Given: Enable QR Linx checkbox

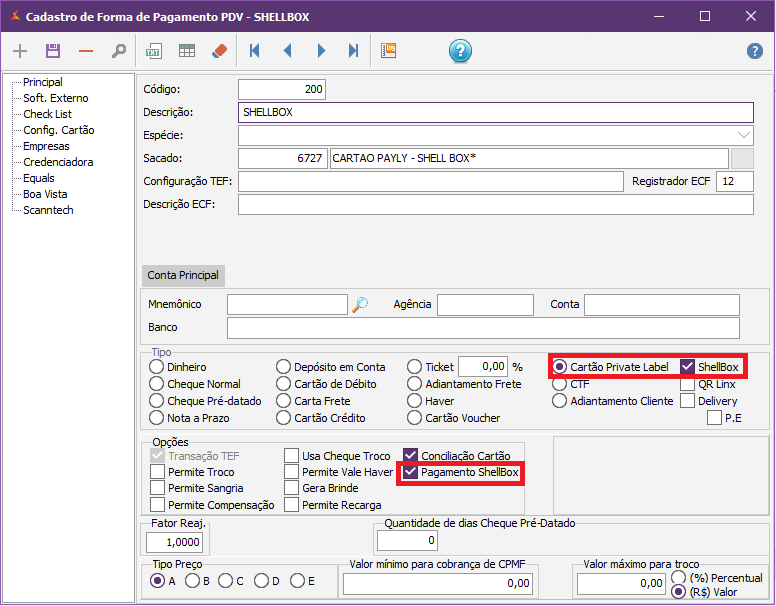Looking at the screenshot, I should tap(687, 384).
